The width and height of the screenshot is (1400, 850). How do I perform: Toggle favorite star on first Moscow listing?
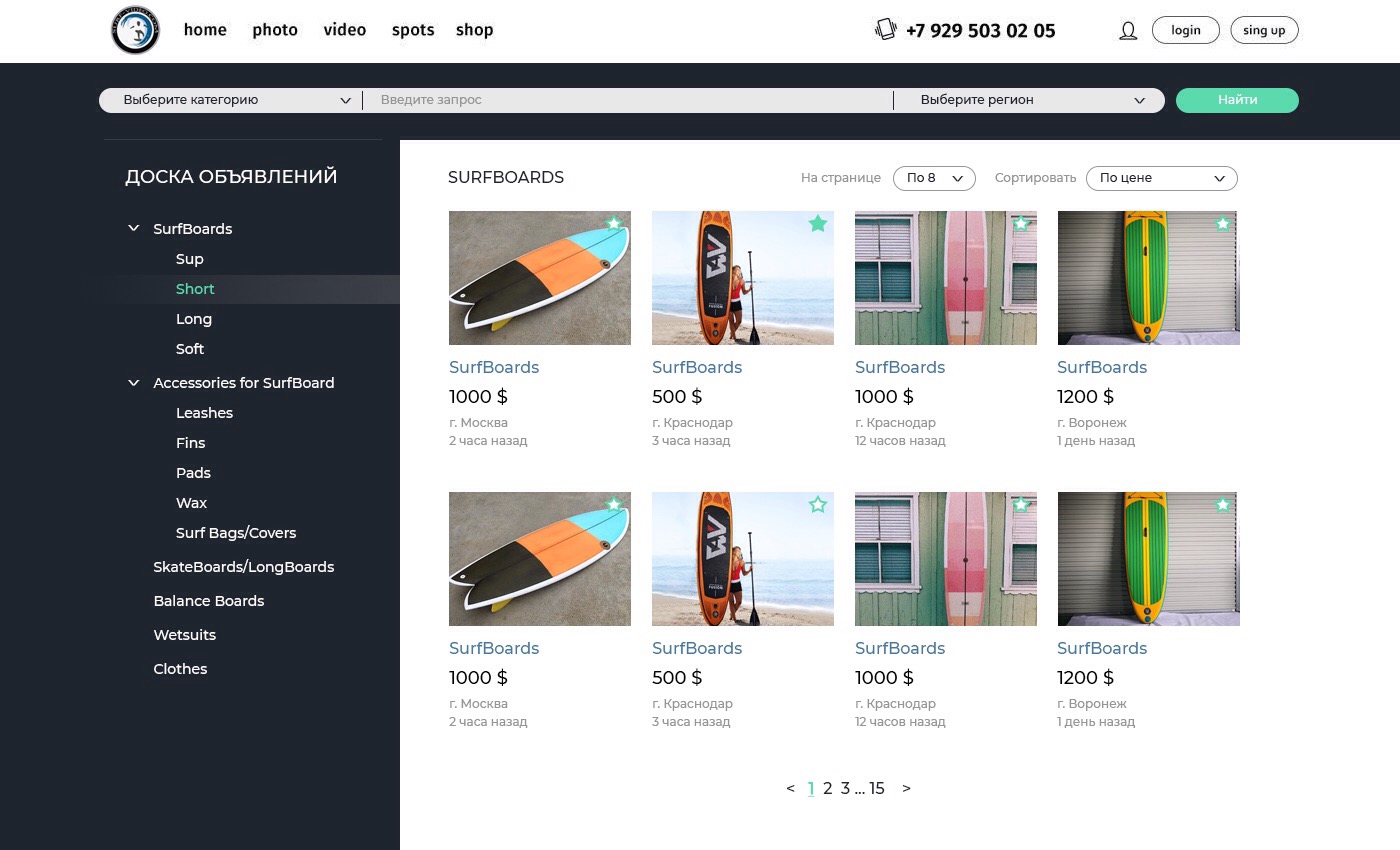point(614,224)
